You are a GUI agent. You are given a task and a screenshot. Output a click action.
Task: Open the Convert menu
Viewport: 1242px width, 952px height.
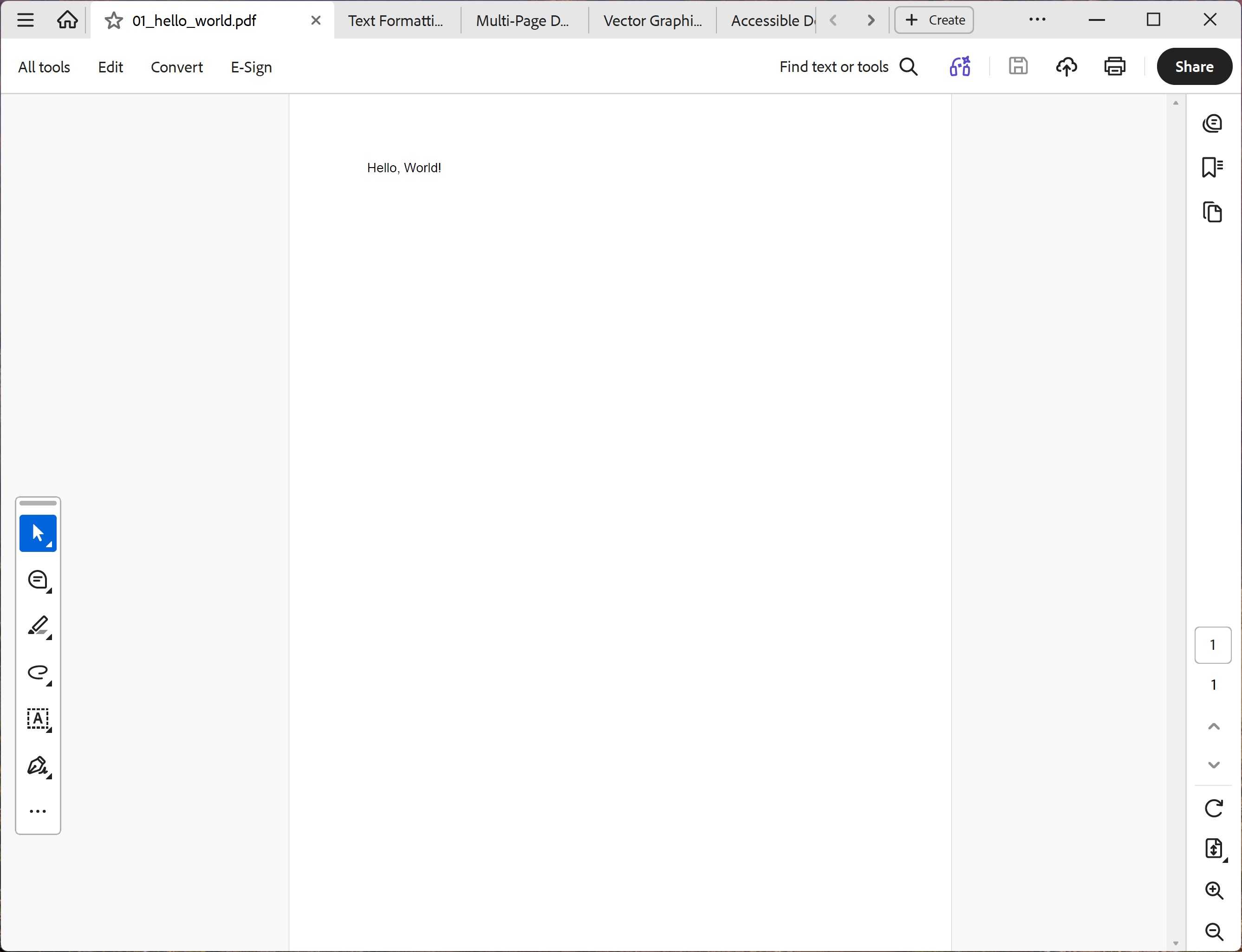176,66
